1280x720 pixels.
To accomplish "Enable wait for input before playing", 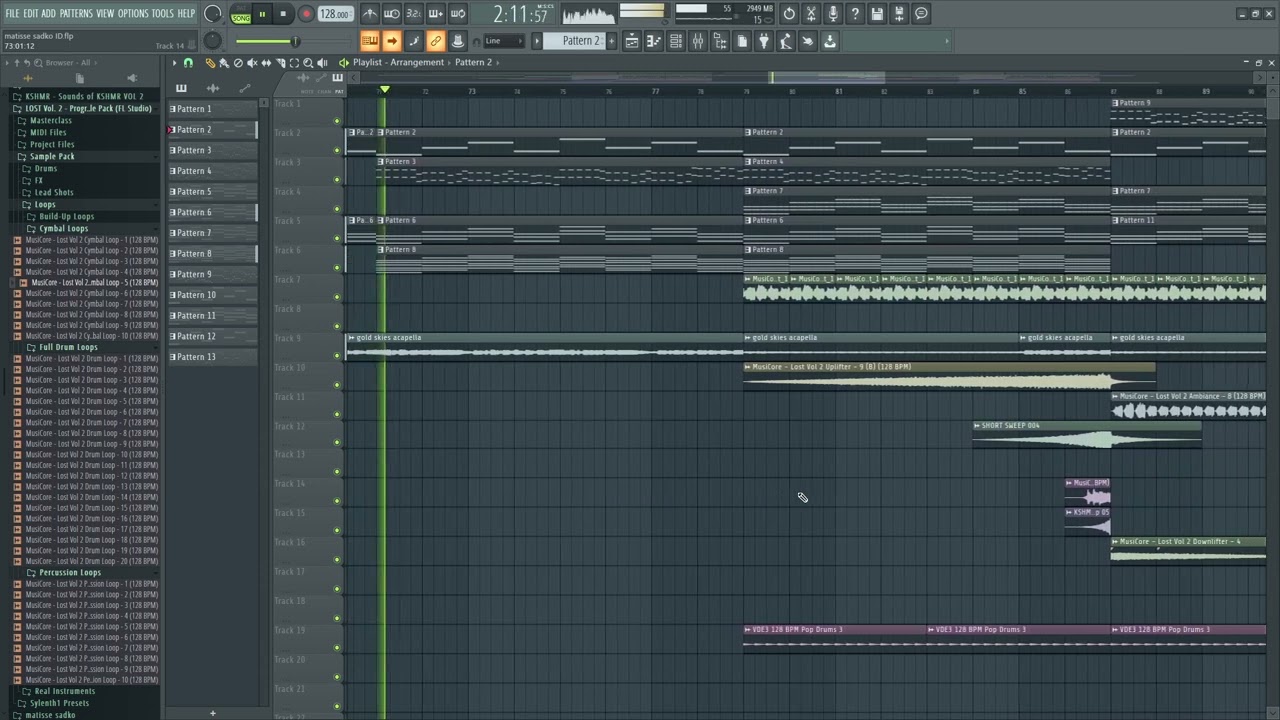I will click(x=392, y=14).
